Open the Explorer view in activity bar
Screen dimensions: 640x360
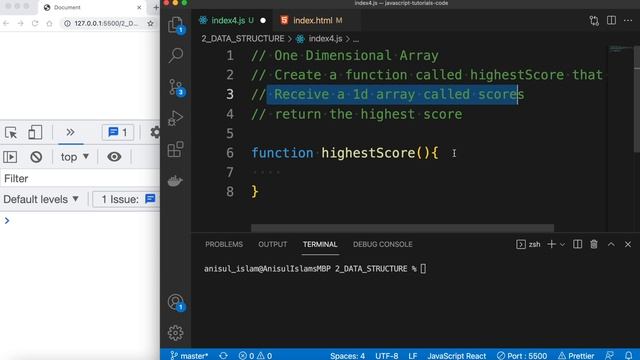tap(176, 24)
